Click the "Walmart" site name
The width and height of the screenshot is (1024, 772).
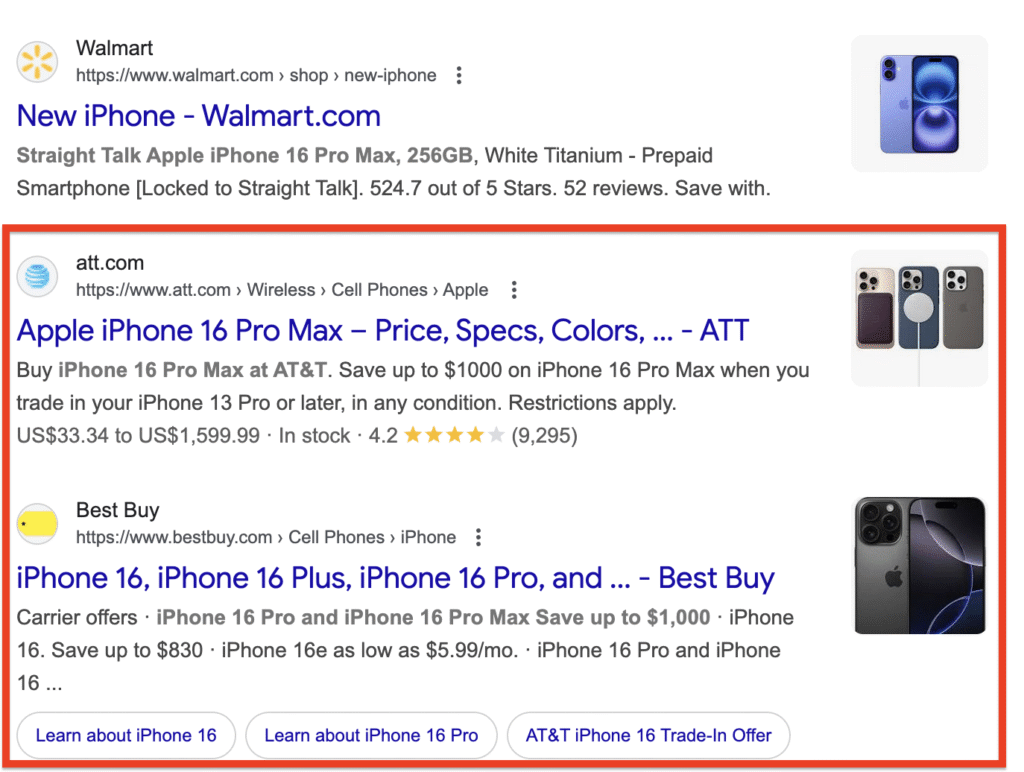pos(114,48)
